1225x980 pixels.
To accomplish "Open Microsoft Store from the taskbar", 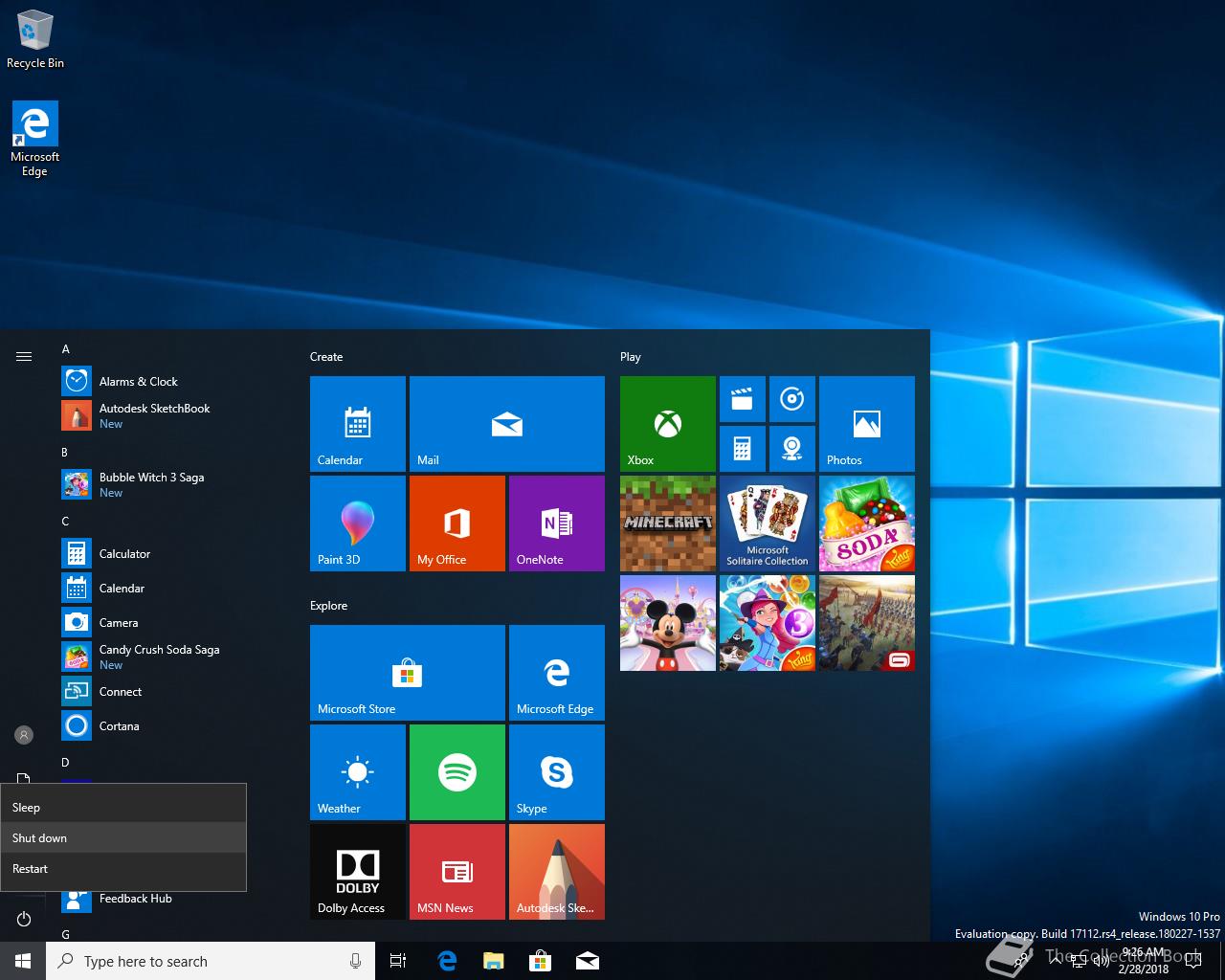I will click(541, 961).
